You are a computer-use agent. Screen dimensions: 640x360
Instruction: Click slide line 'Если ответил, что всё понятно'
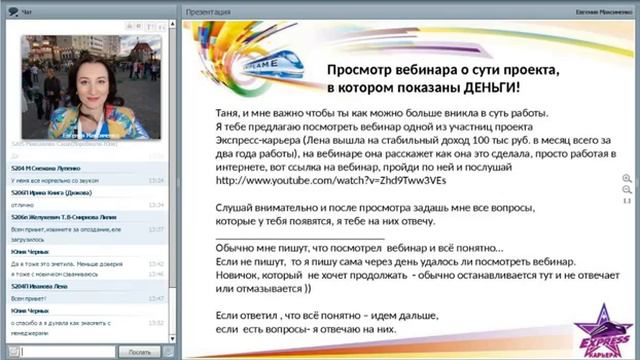pyautogui.click(x=327, y=316)
